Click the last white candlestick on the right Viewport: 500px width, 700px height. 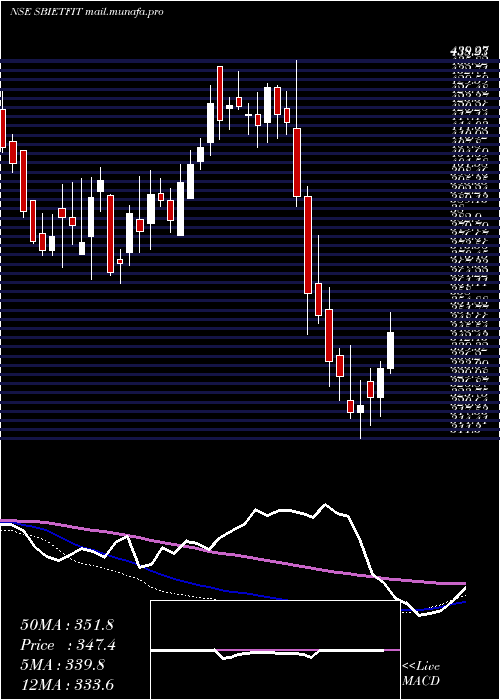391,350
